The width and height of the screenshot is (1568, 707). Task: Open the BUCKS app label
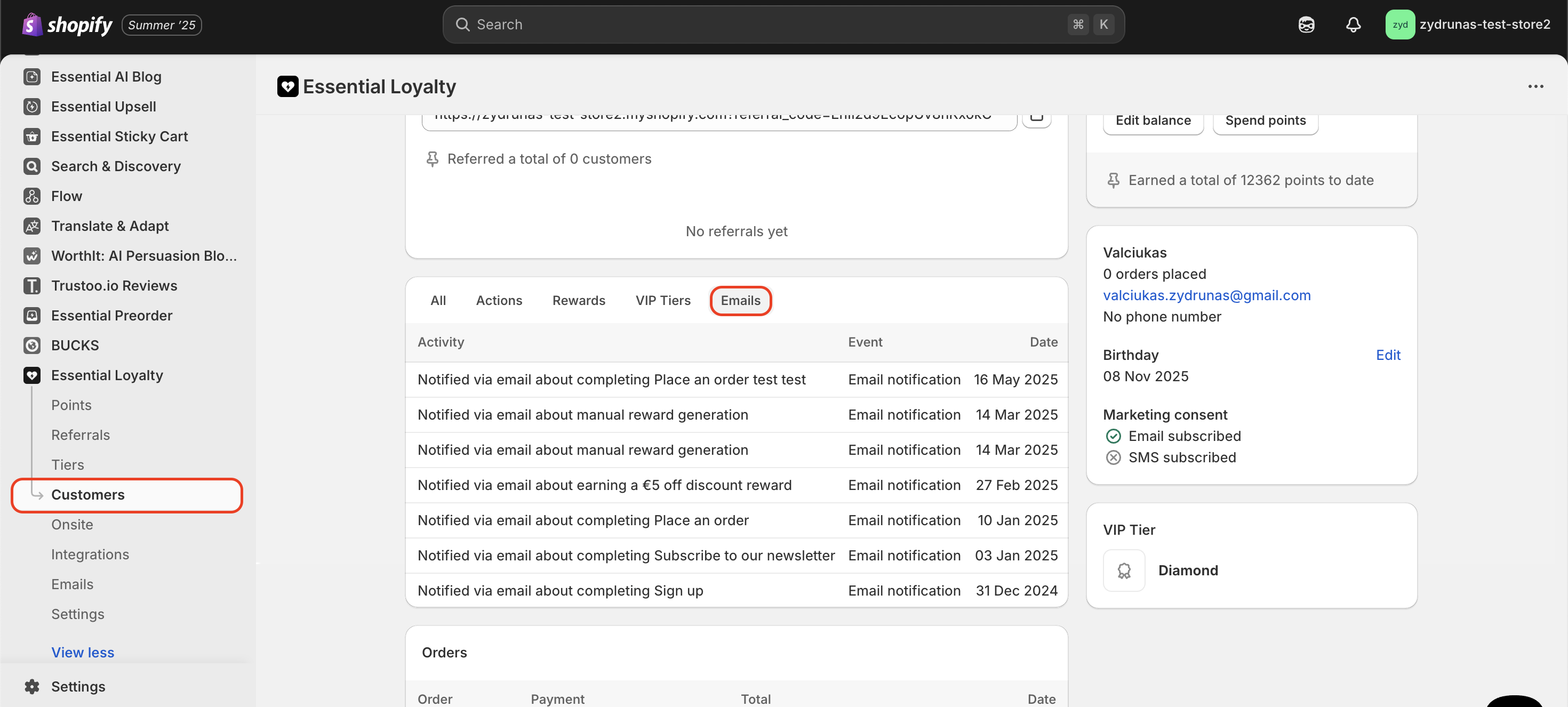click(x=75, y=345)
